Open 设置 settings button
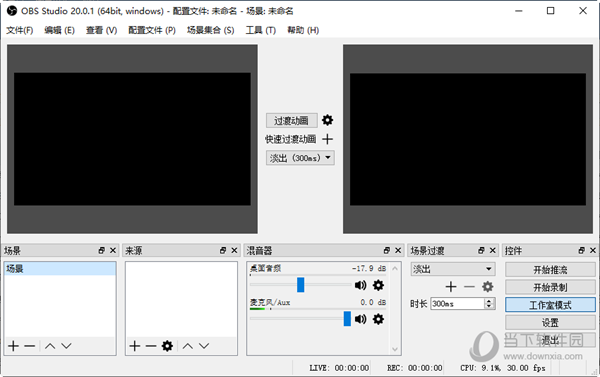 [550, 323]
